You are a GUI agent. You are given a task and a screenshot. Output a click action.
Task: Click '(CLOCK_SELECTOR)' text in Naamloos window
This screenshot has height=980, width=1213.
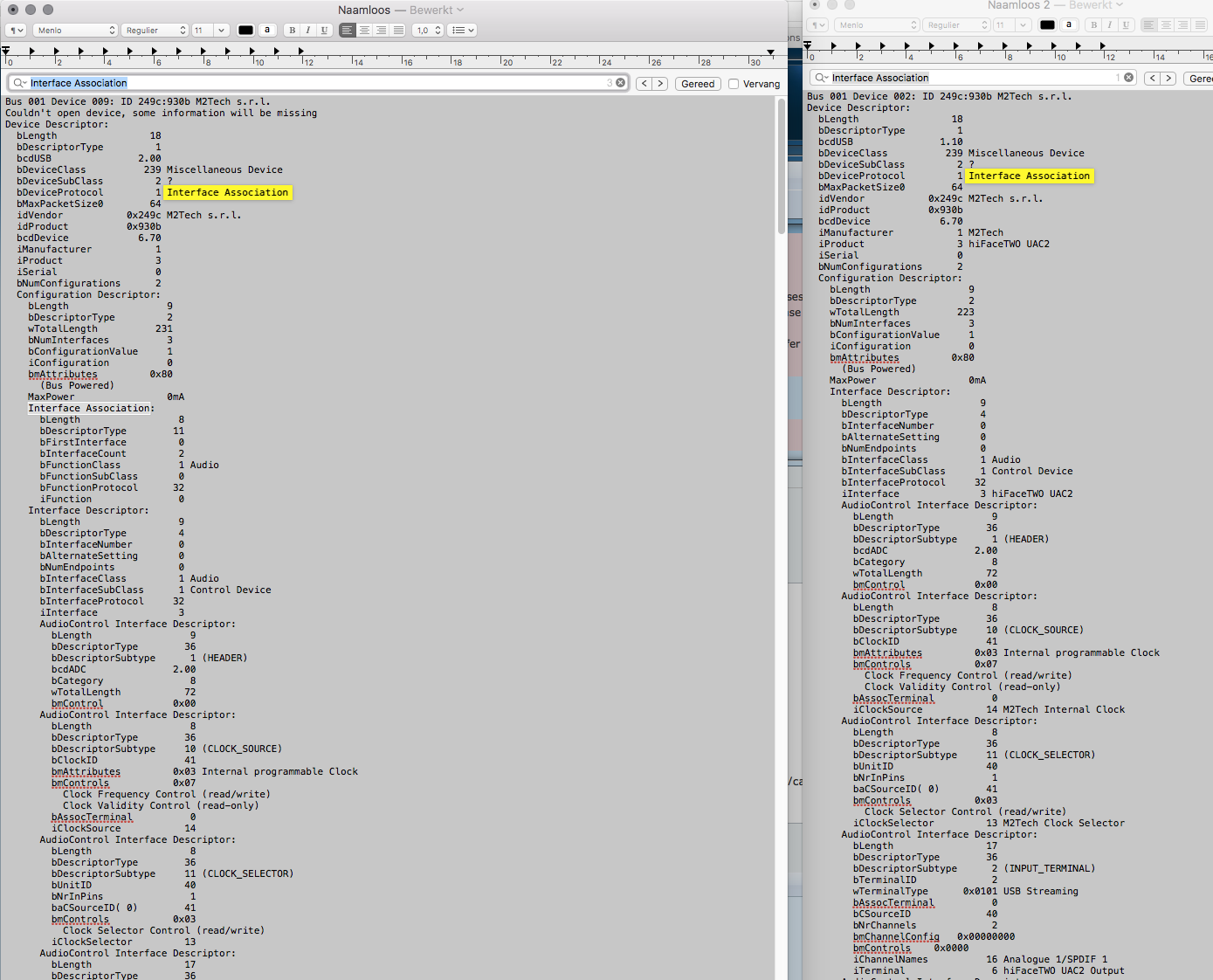248,873
